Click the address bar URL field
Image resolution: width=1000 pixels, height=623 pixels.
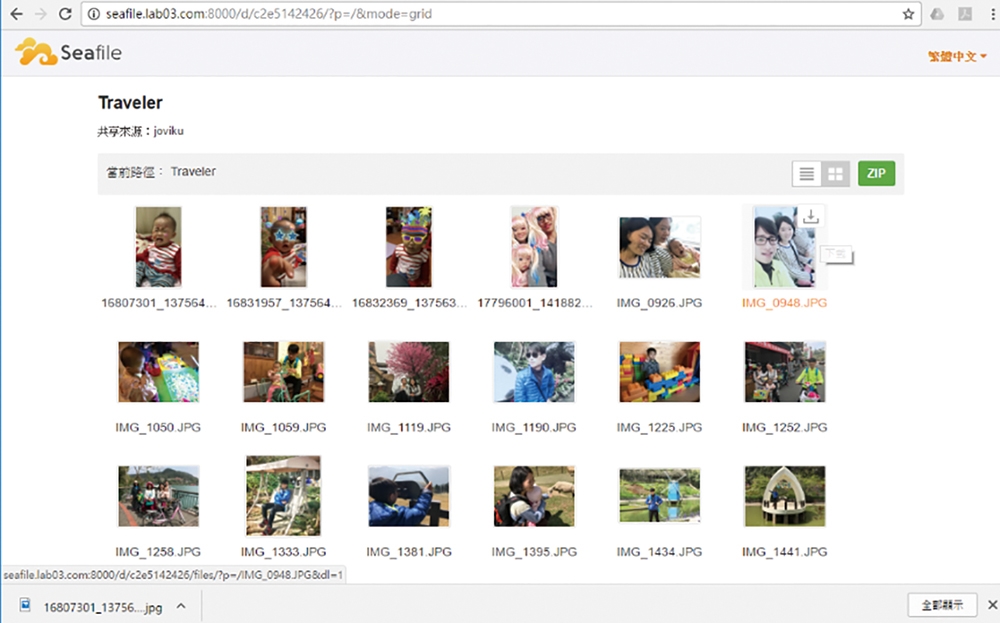coord(501,14)
